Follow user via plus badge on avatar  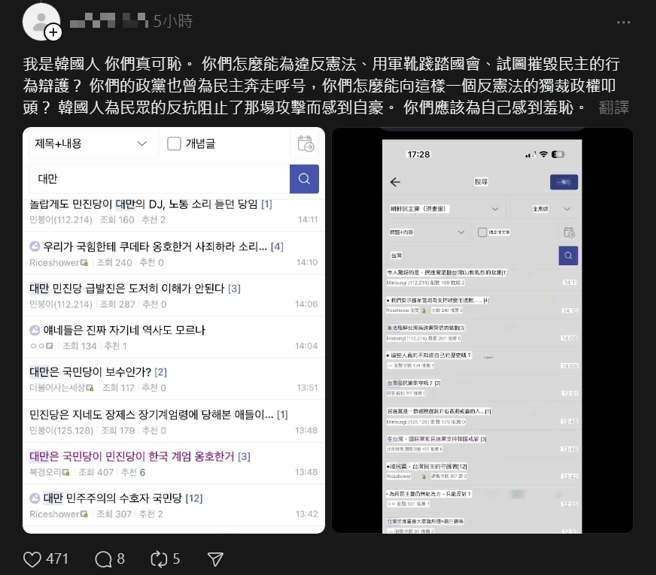point(54,33)
